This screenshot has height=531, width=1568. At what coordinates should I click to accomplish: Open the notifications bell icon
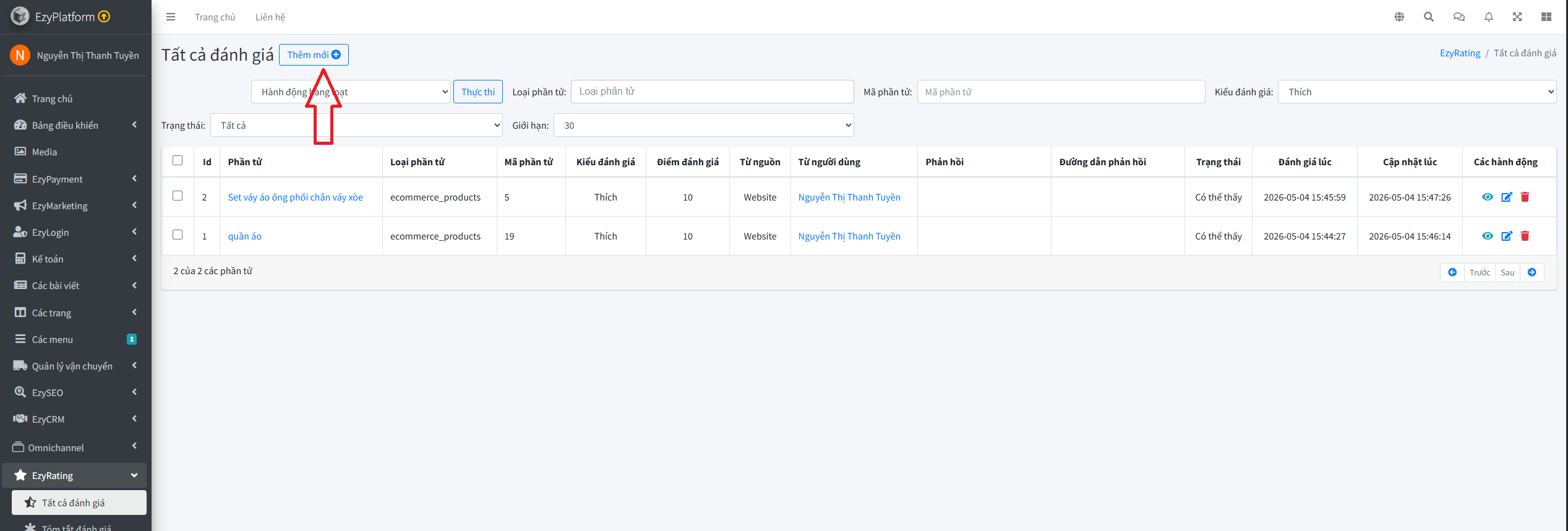[1489, 17]
